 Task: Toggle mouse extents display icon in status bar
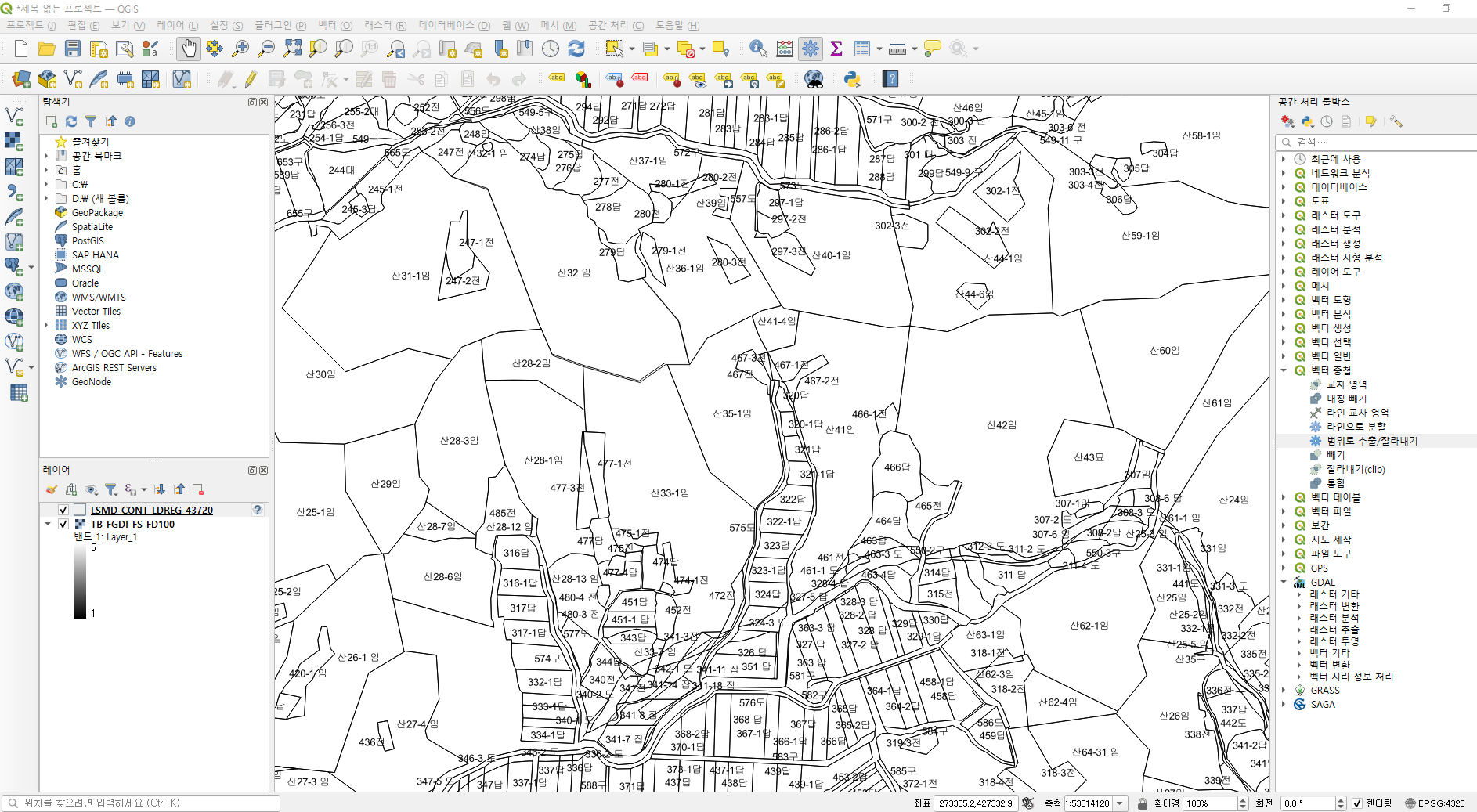1028,803
